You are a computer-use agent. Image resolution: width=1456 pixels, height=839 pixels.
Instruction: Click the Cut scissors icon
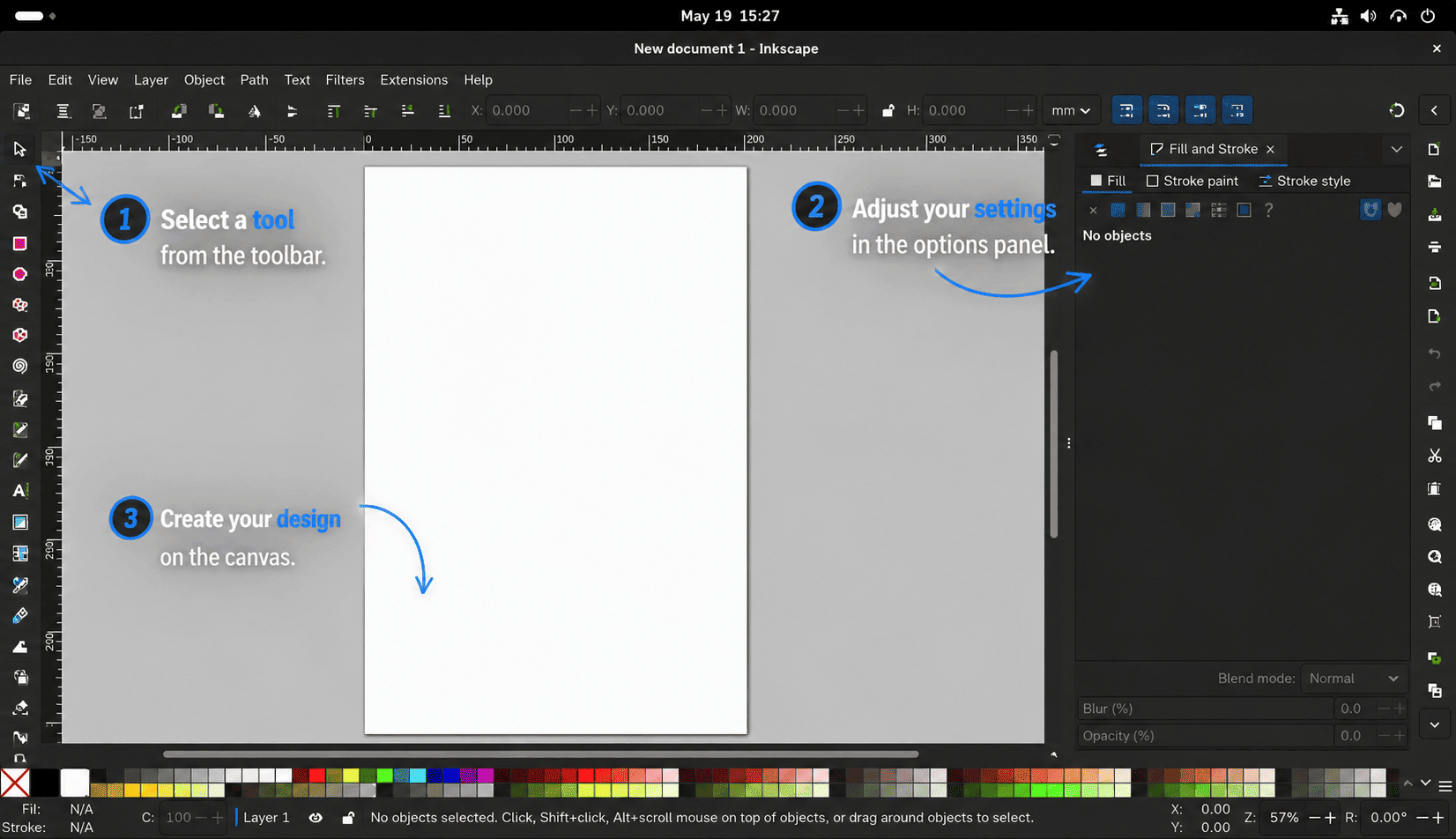(x=1435, y=456)
